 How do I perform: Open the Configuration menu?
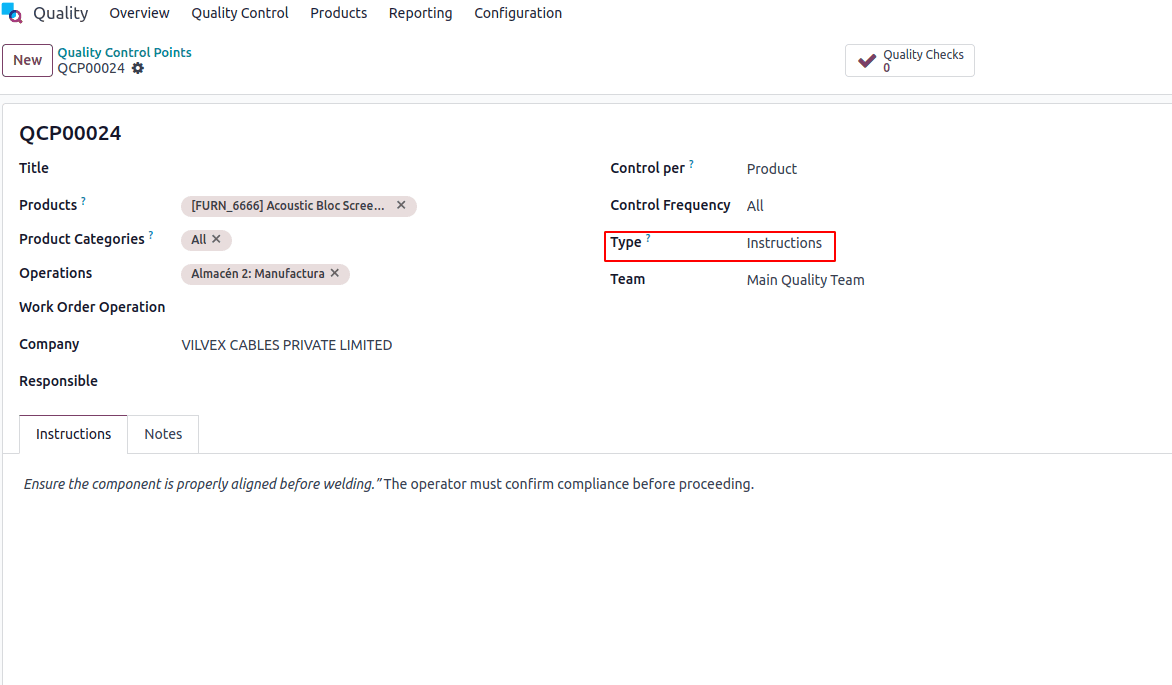[517, 13]
